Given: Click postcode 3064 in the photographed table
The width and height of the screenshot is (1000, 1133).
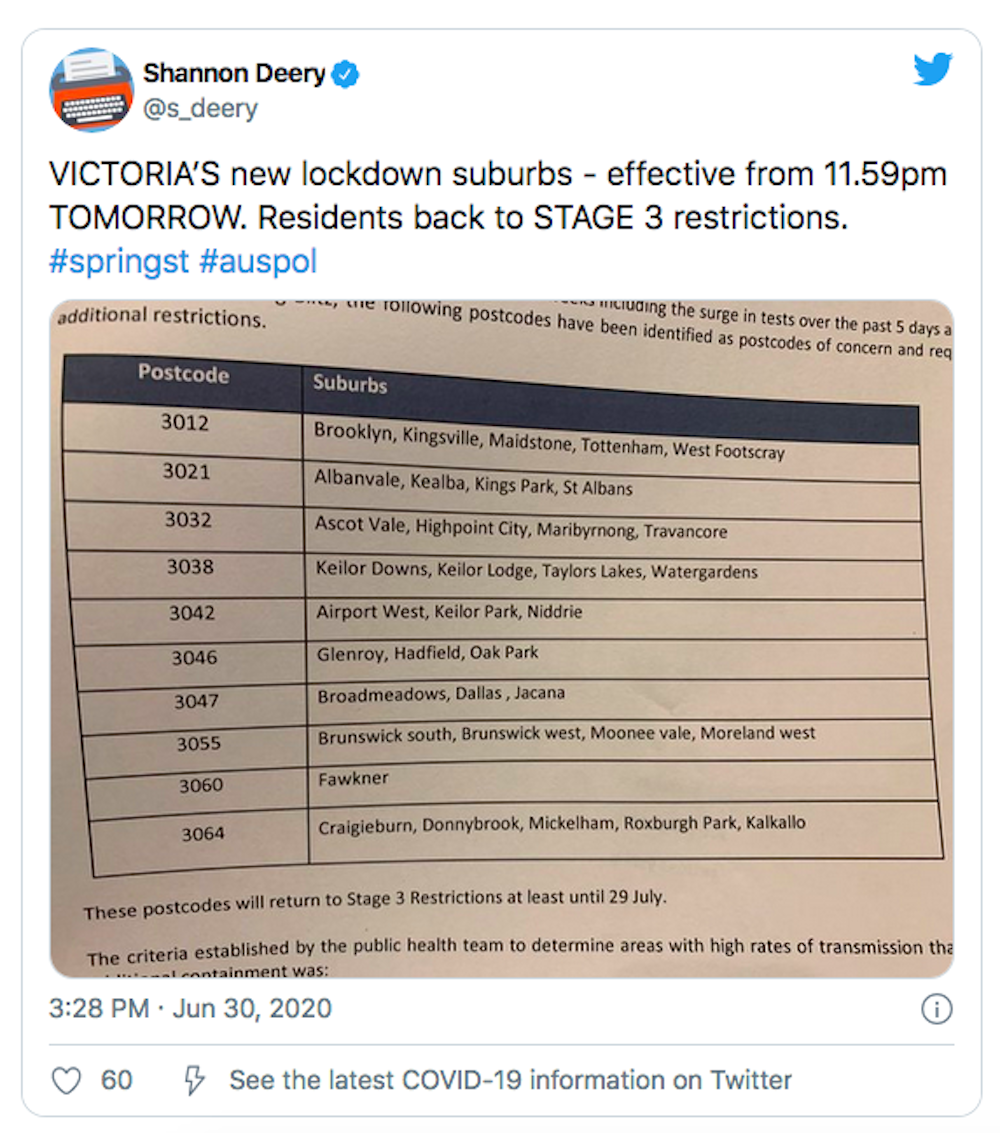Looking at the screenshot, I should (202, 833).
